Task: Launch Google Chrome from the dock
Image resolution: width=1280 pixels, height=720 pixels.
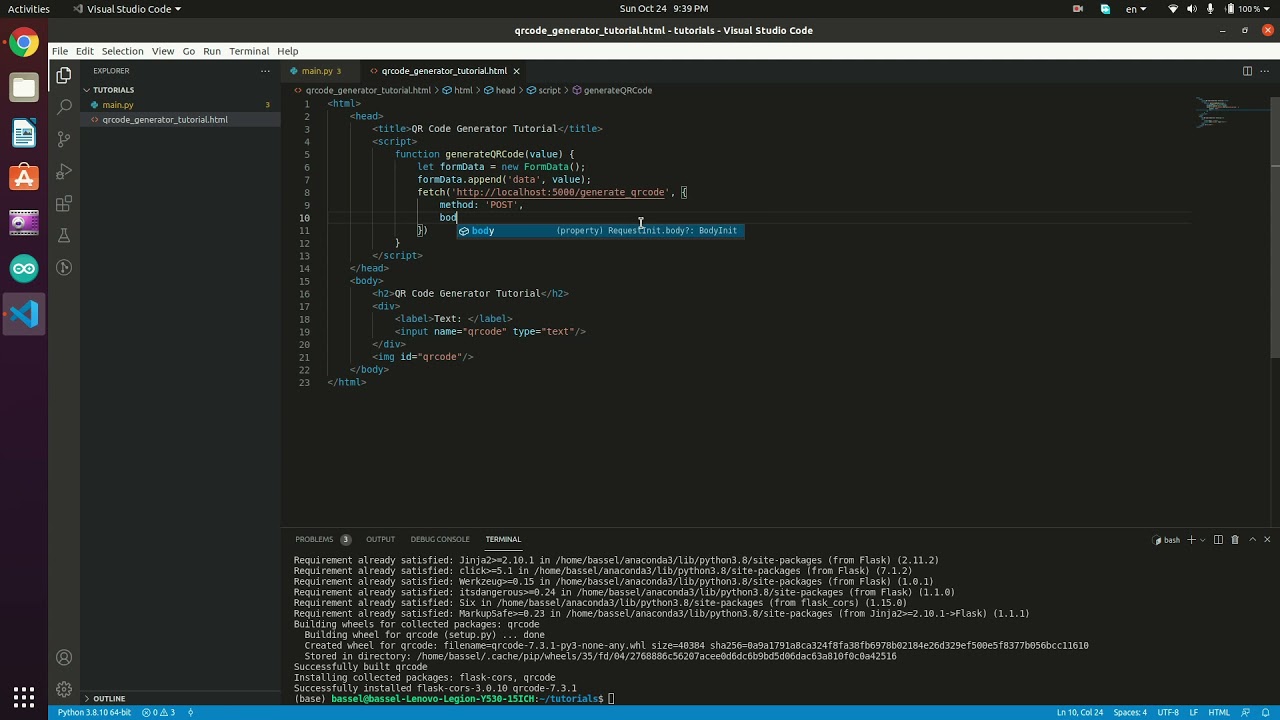Action: pyautogui.click(x=24, y=43)
